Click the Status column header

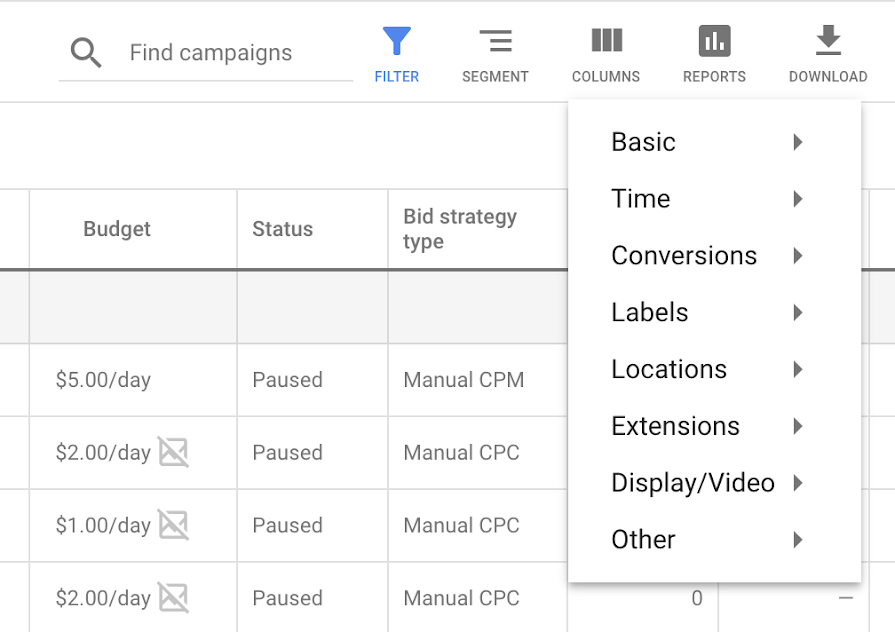click(x=282, y=229)
